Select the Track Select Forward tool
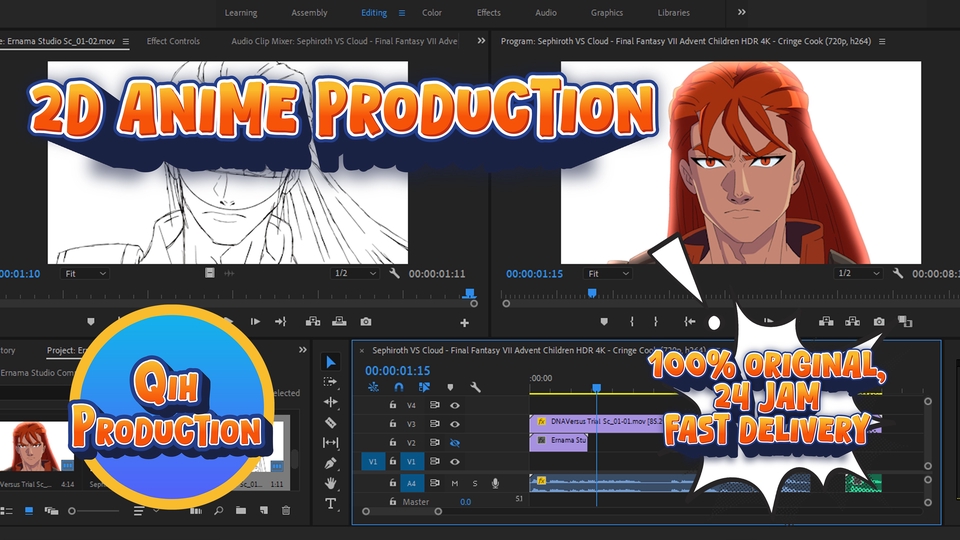960x540 pixels. 331,382
